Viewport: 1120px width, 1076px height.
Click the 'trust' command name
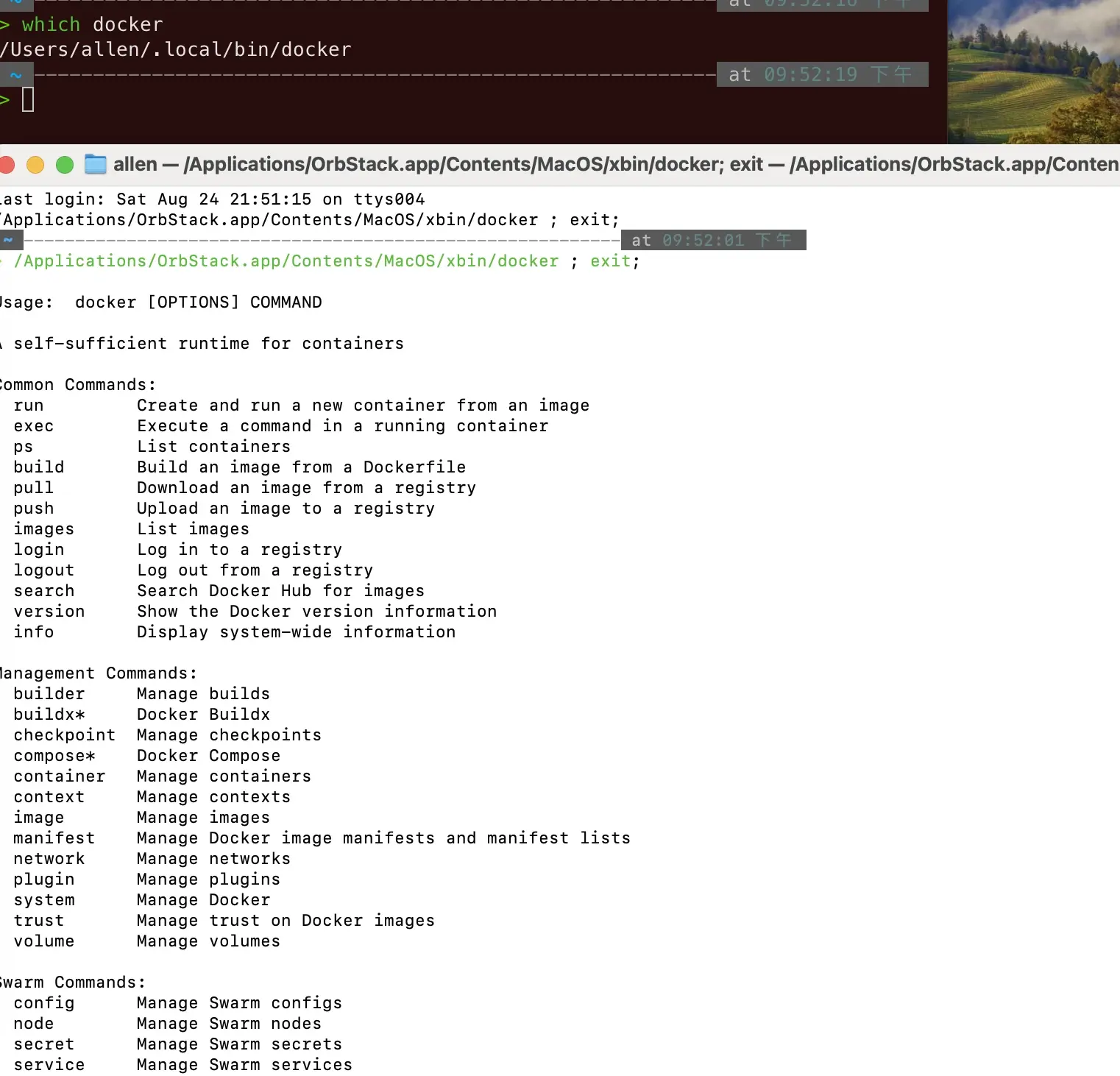point(39,921)
